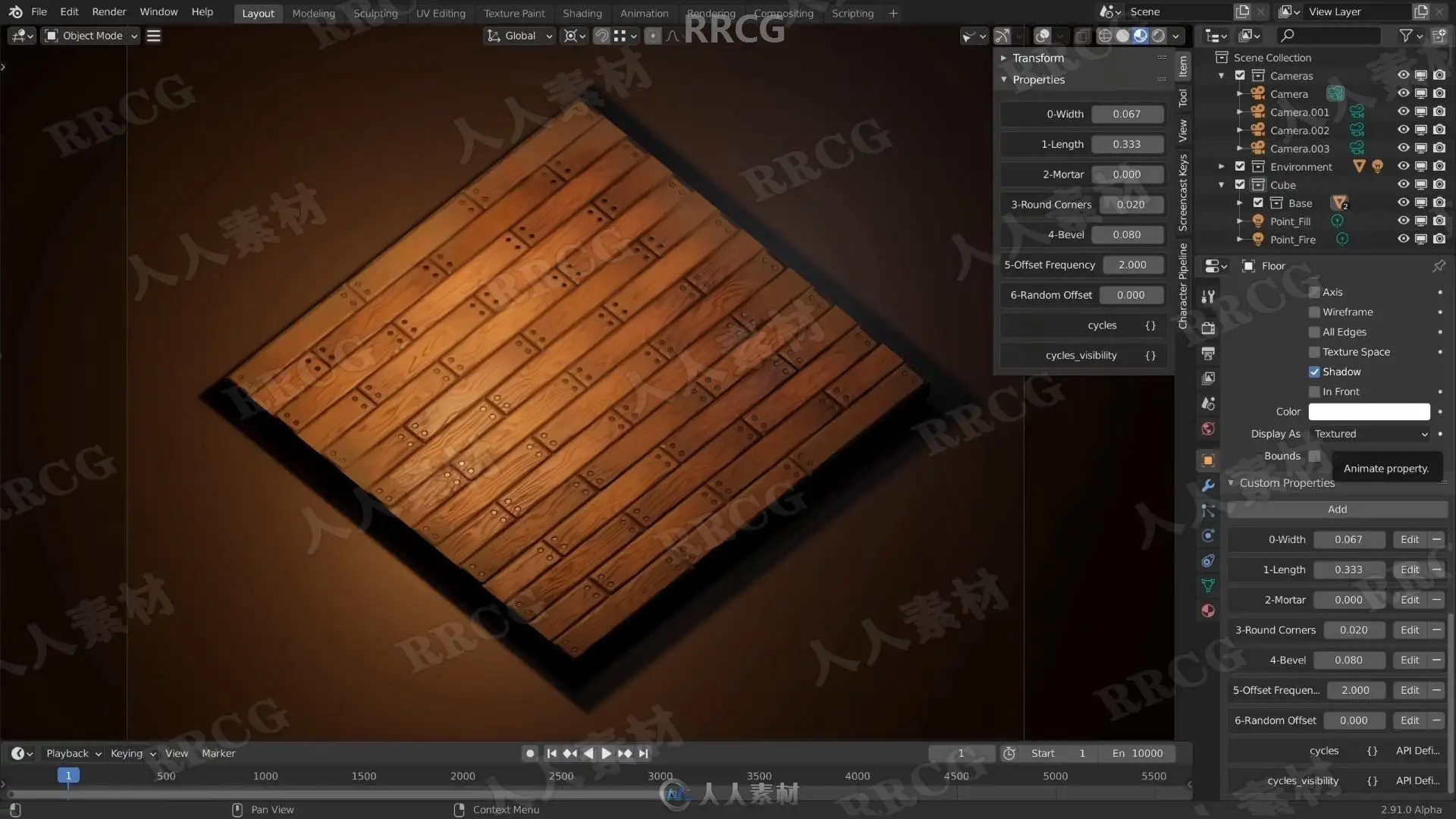Open the Object Data mesh properties icon

click(x=1208, y=585)
